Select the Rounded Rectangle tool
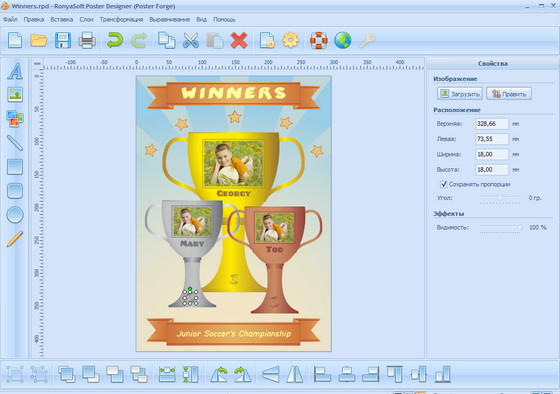 coord(15,191)
